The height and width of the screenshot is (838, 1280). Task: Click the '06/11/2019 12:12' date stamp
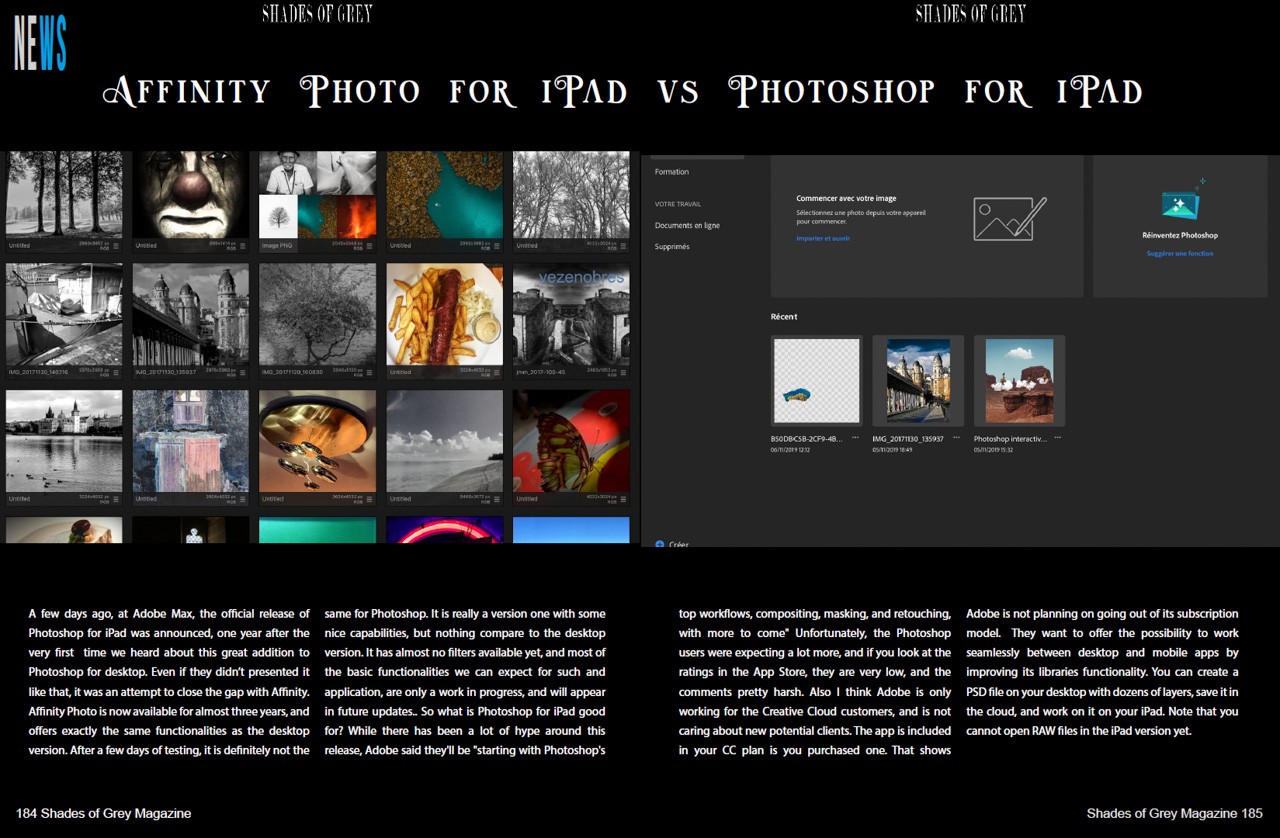[790, 450]
